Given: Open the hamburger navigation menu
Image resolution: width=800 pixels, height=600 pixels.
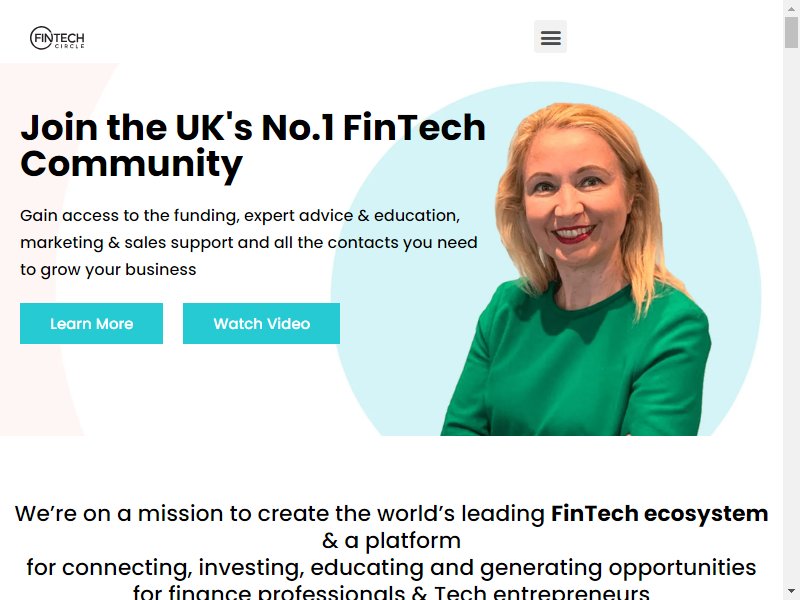Looking at the screenshot, I should [x=550, y=37].
